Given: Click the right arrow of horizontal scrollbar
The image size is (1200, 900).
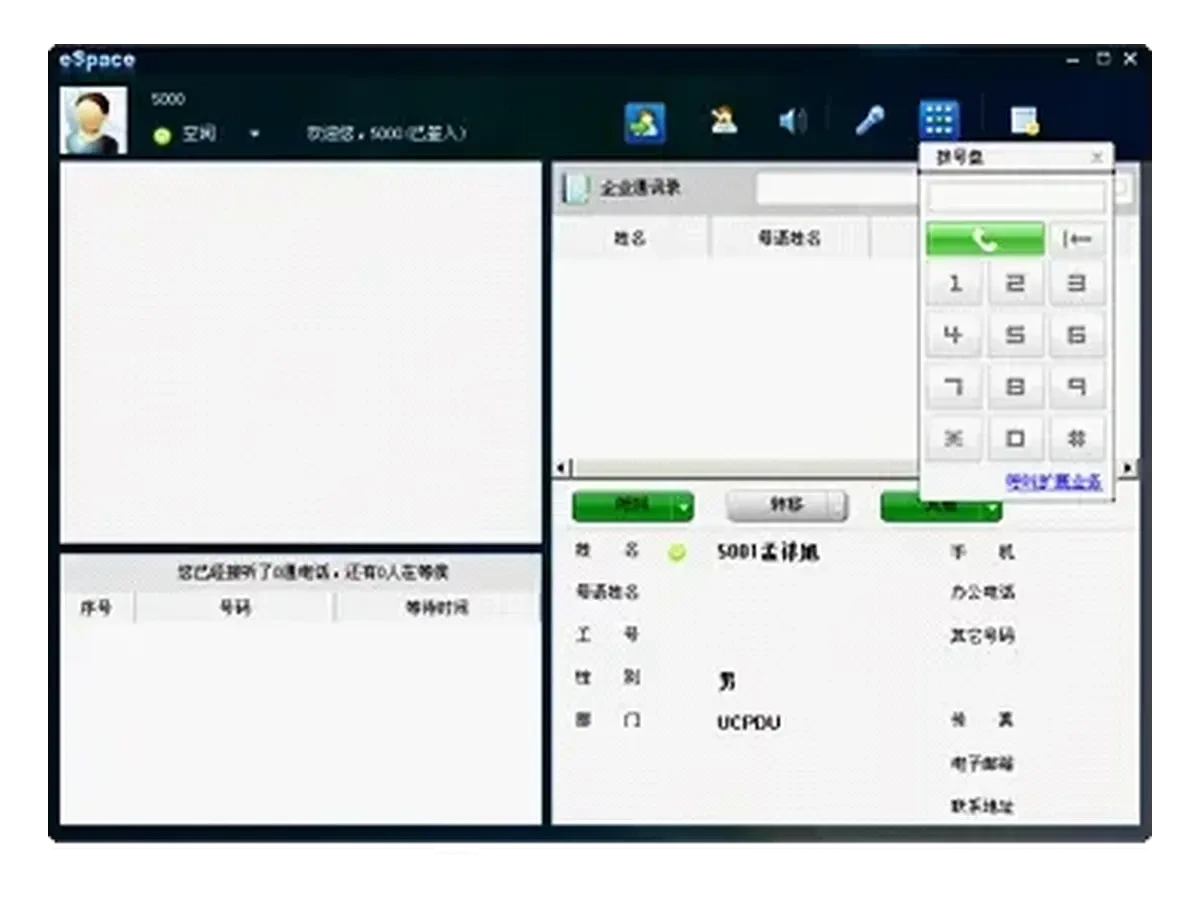Looking at the screenshot, I should [1128, 468].
